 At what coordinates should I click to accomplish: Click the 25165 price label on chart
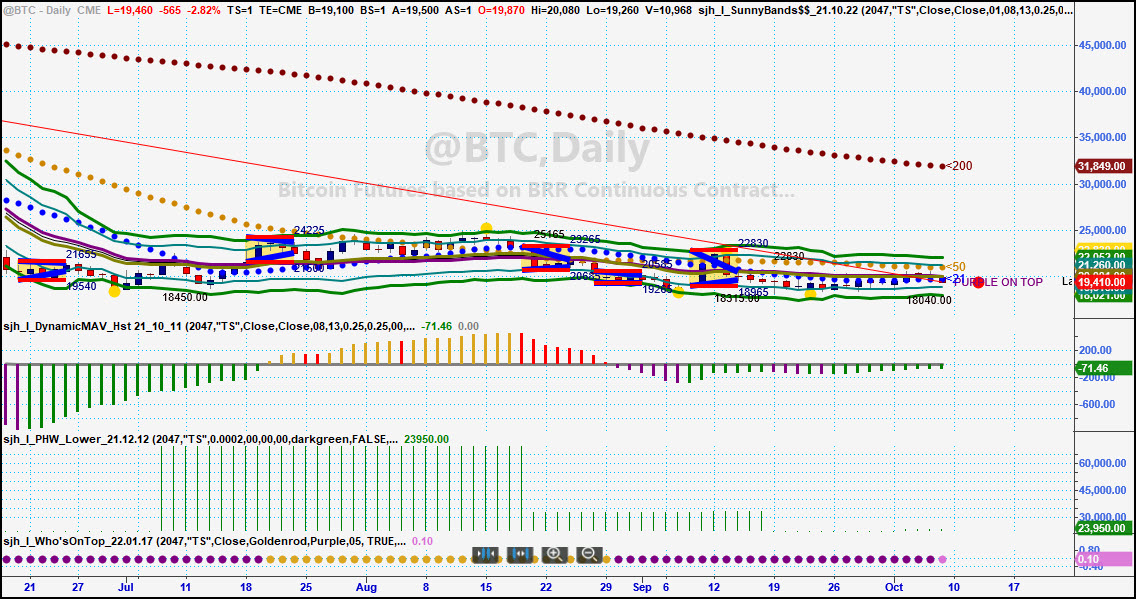tap(549, 235)
